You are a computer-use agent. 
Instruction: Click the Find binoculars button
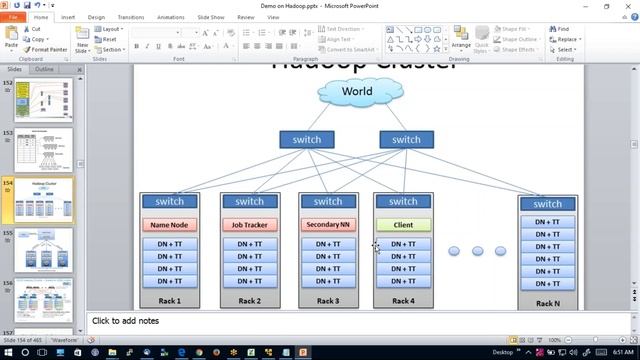pyautogui.click(x=559, y=29)
